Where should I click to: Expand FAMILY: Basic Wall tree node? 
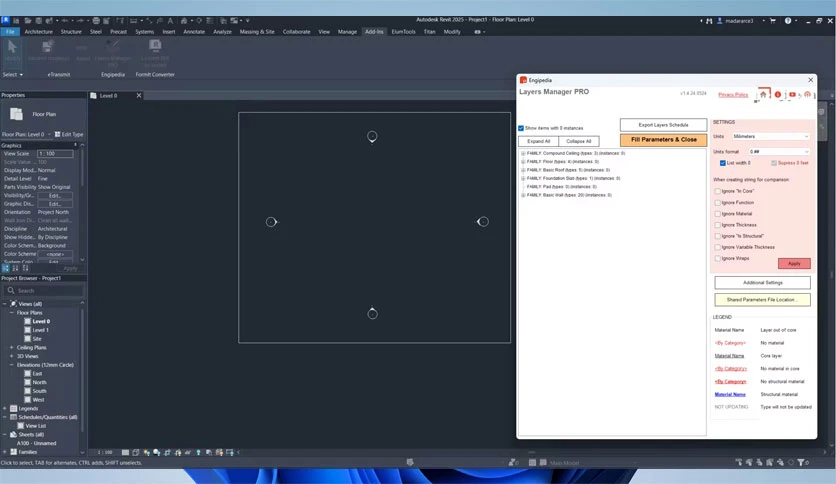tap(523, 195)
